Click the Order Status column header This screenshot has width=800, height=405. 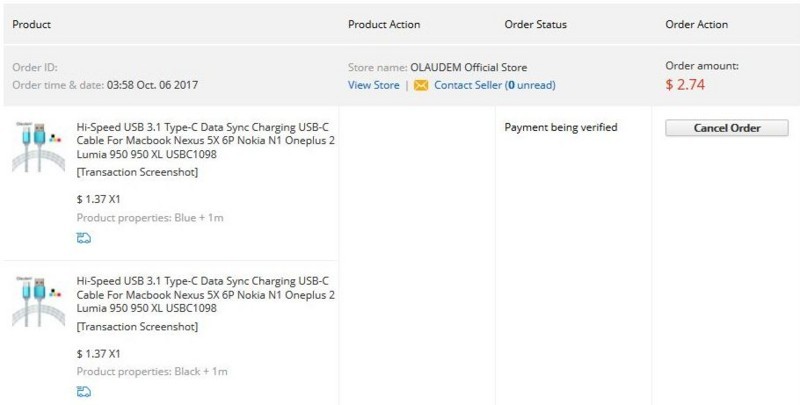(536, 24)
